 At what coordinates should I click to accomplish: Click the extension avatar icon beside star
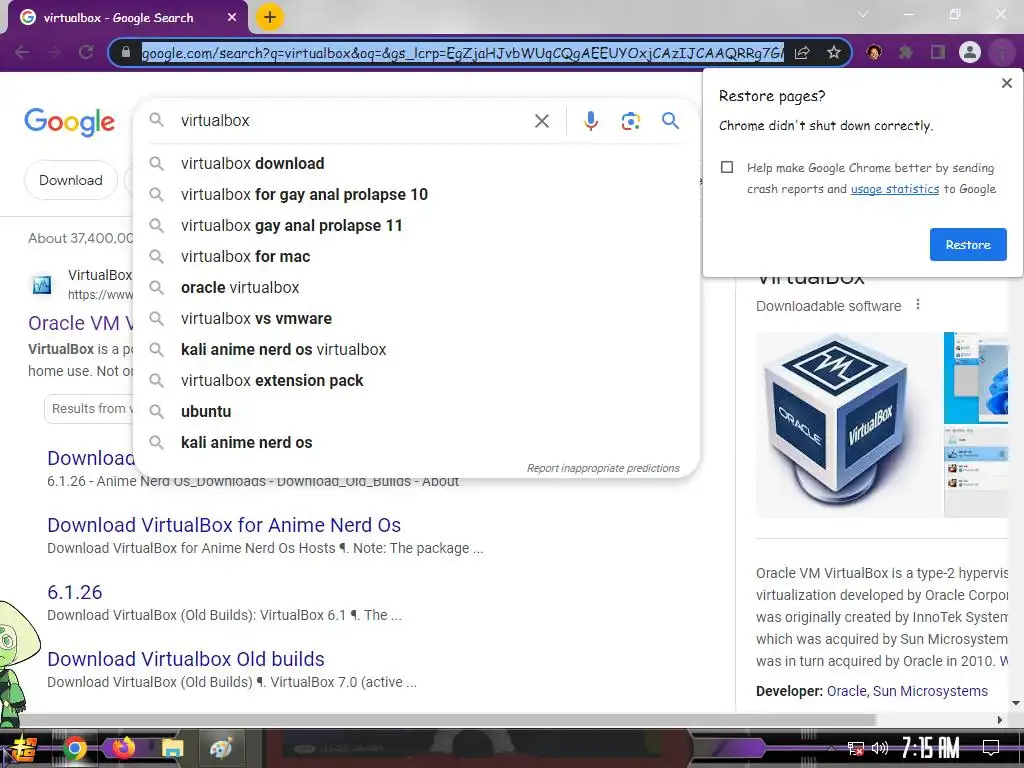click(874, 52)
